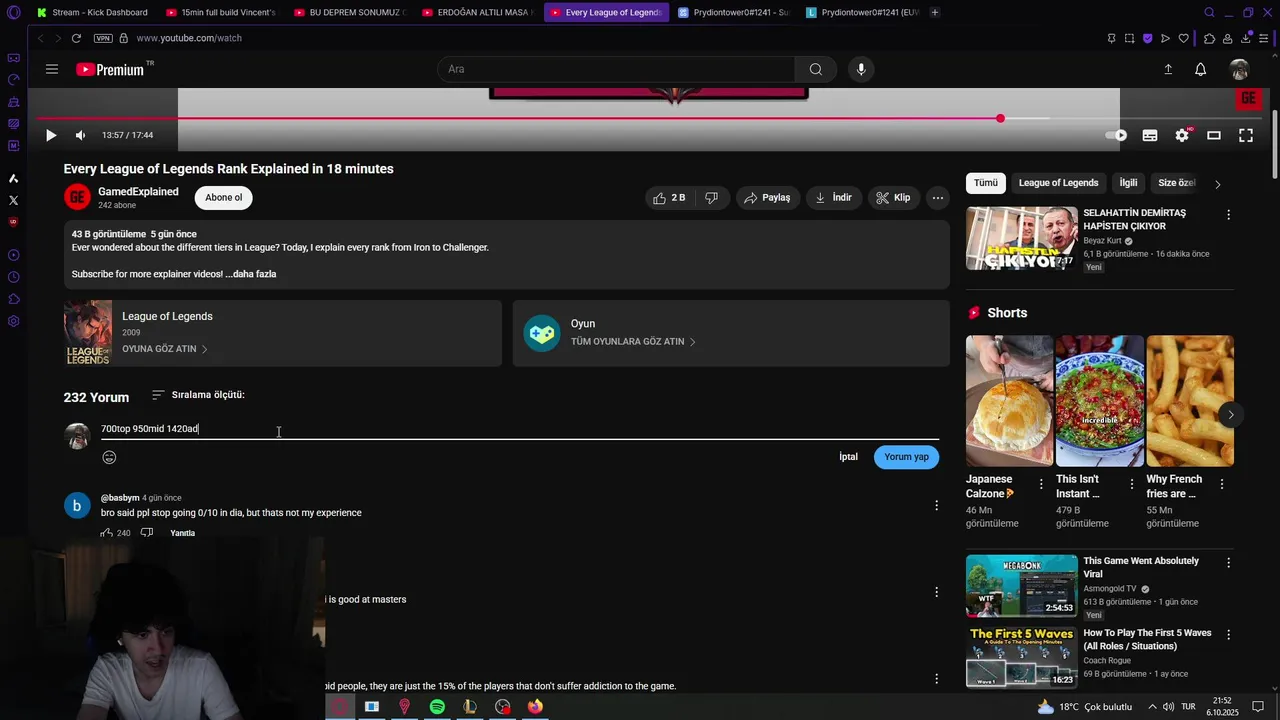Switch to '15min full build Vincent's' tab
Screen dimensions: 1280x720
coord(221,12)
